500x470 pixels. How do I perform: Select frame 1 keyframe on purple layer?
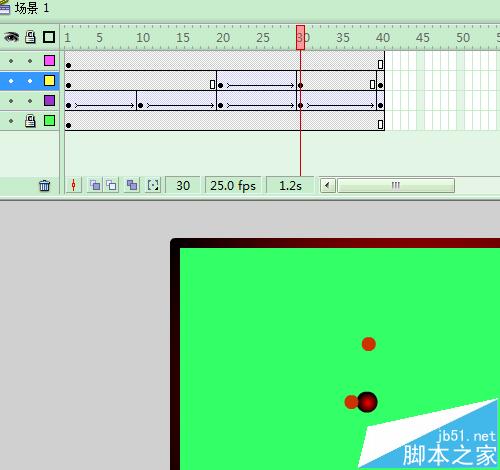click(68, 105)
